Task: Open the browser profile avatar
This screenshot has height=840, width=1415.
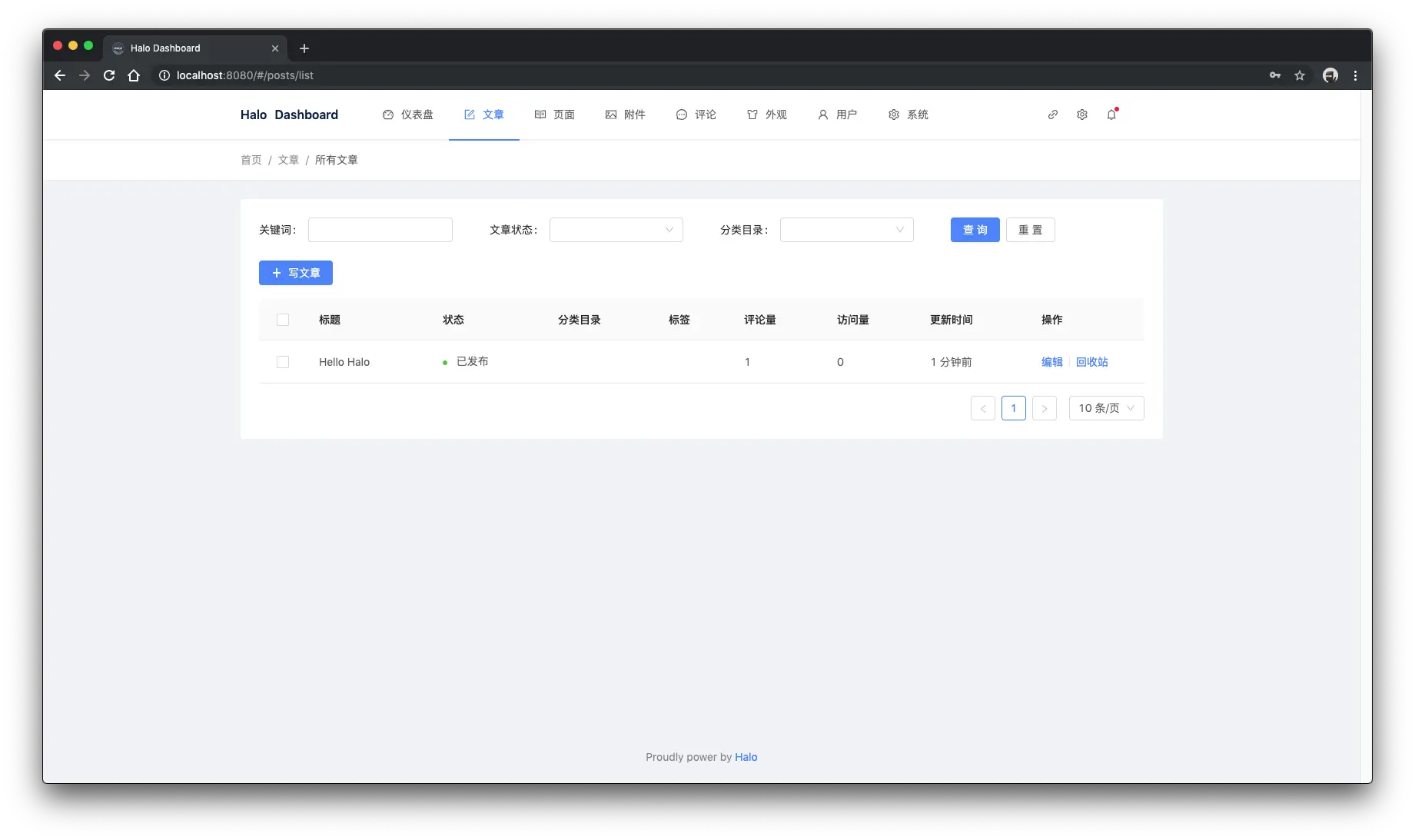Action: 1330,75
